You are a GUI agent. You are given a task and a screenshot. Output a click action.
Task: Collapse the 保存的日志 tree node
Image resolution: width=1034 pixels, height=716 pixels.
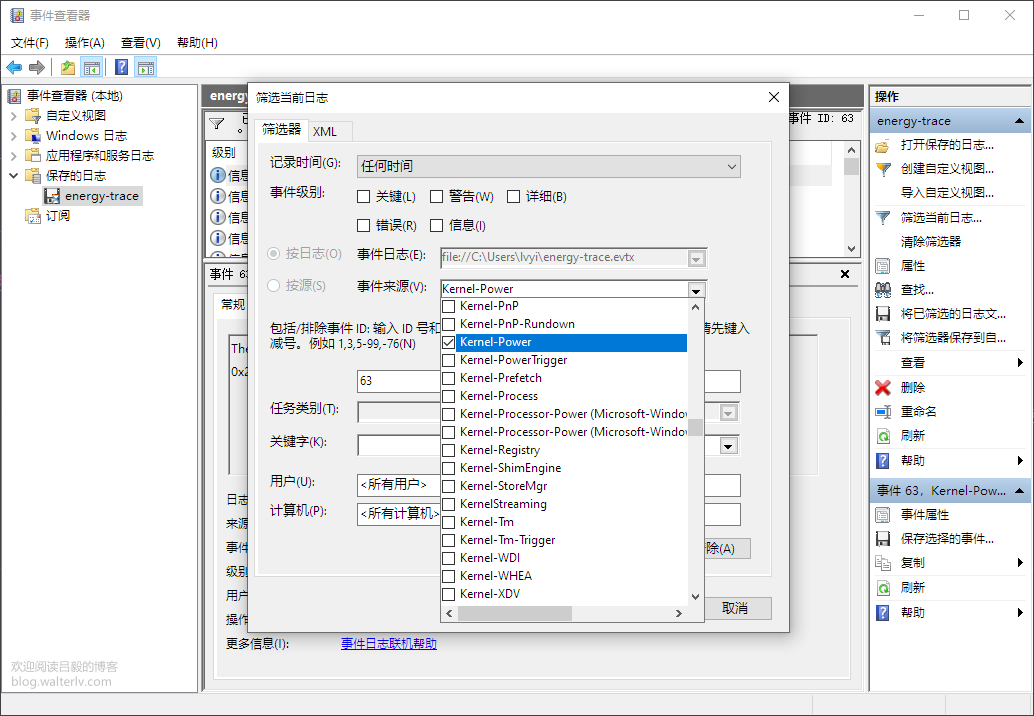[14, 176]
